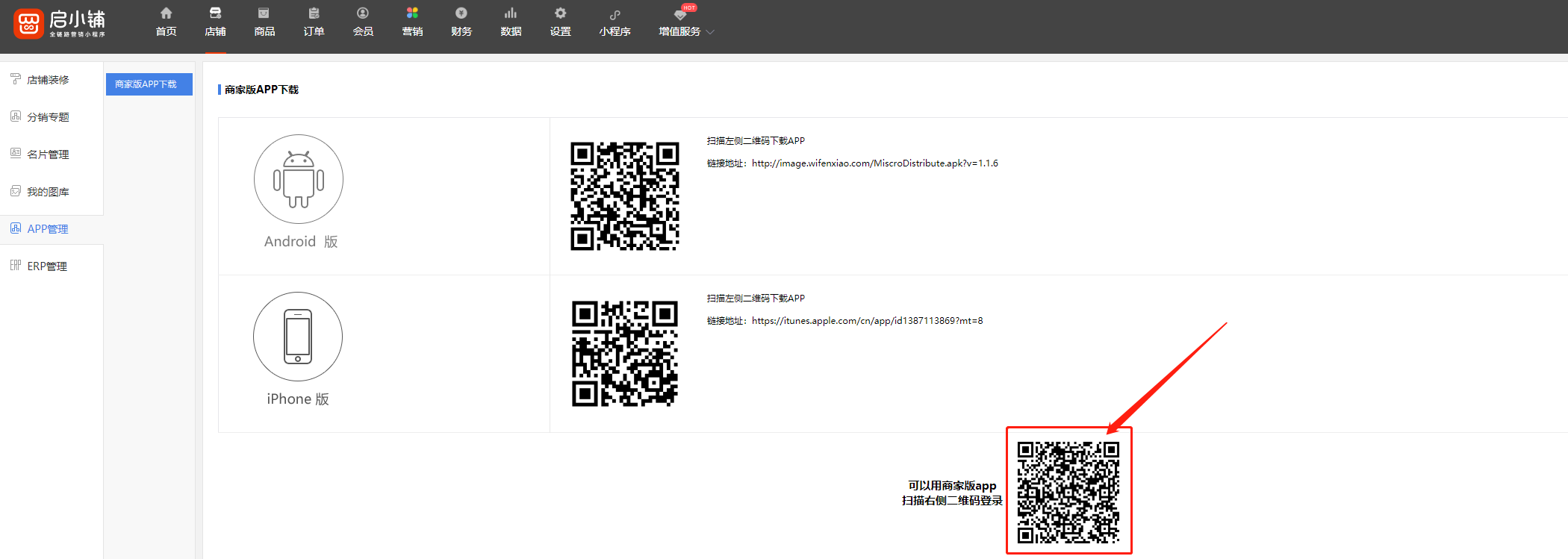Click the 'iPhone 版' label

pyautogui.click(x=298, y=399)
